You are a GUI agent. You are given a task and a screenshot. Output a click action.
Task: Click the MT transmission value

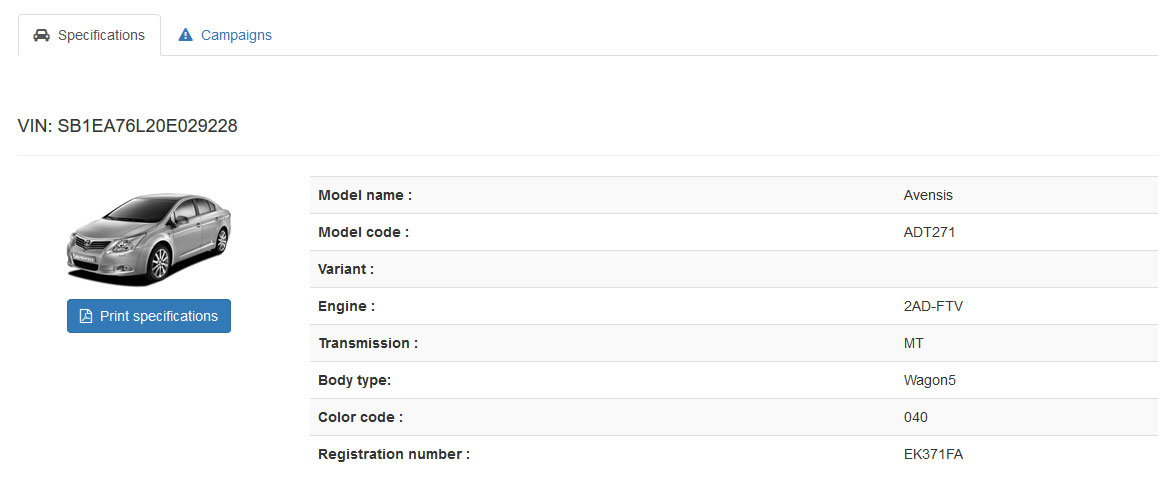pyautogui.click(x=913, y=343)
